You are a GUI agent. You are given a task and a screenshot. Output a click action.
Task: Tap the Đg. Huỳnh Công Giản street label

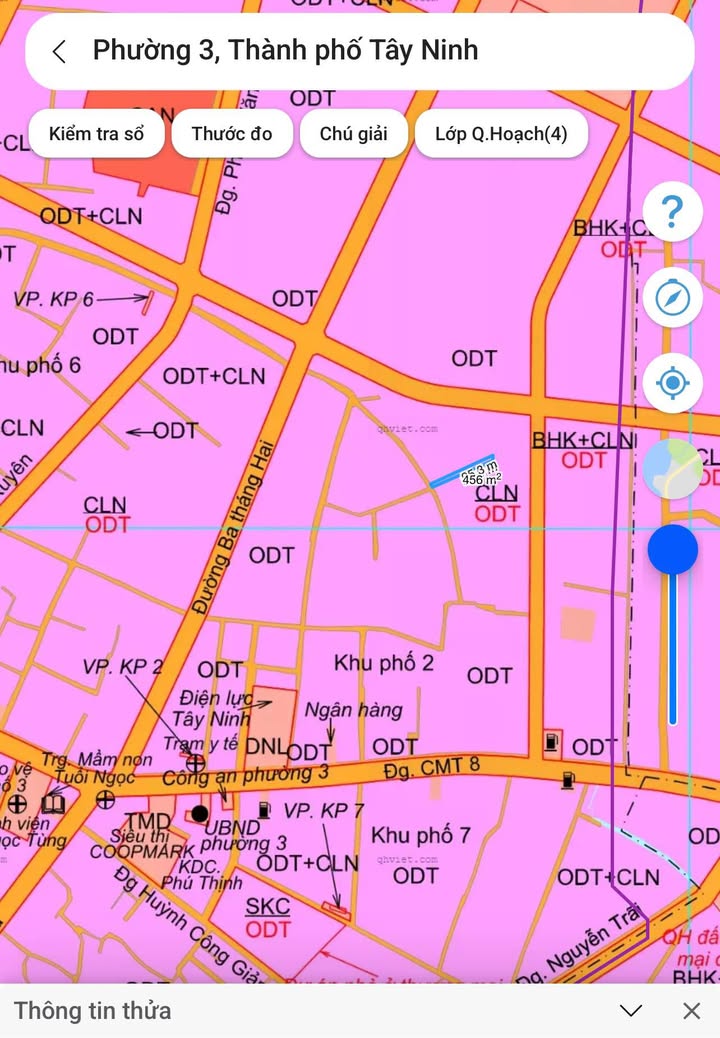point(189,925)
